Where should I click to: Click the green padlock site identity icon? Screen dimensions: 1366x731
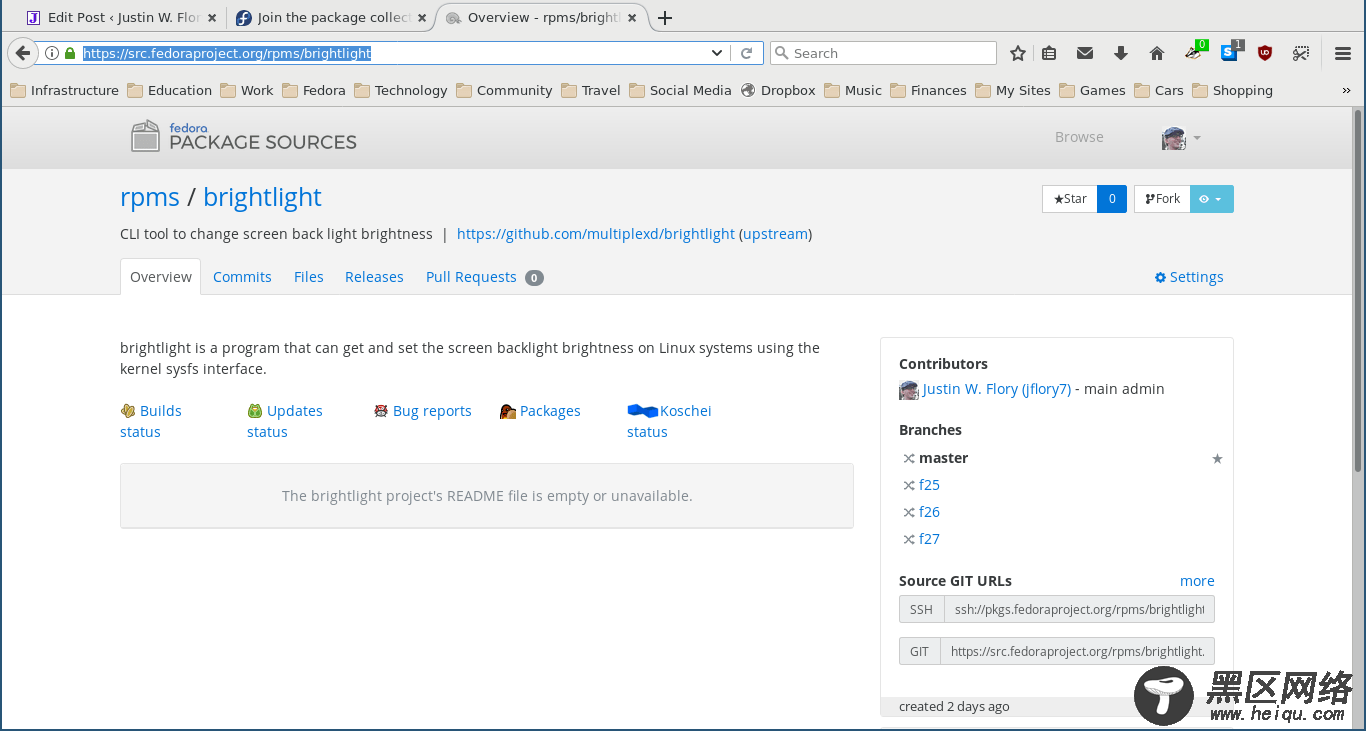point(69,53)
